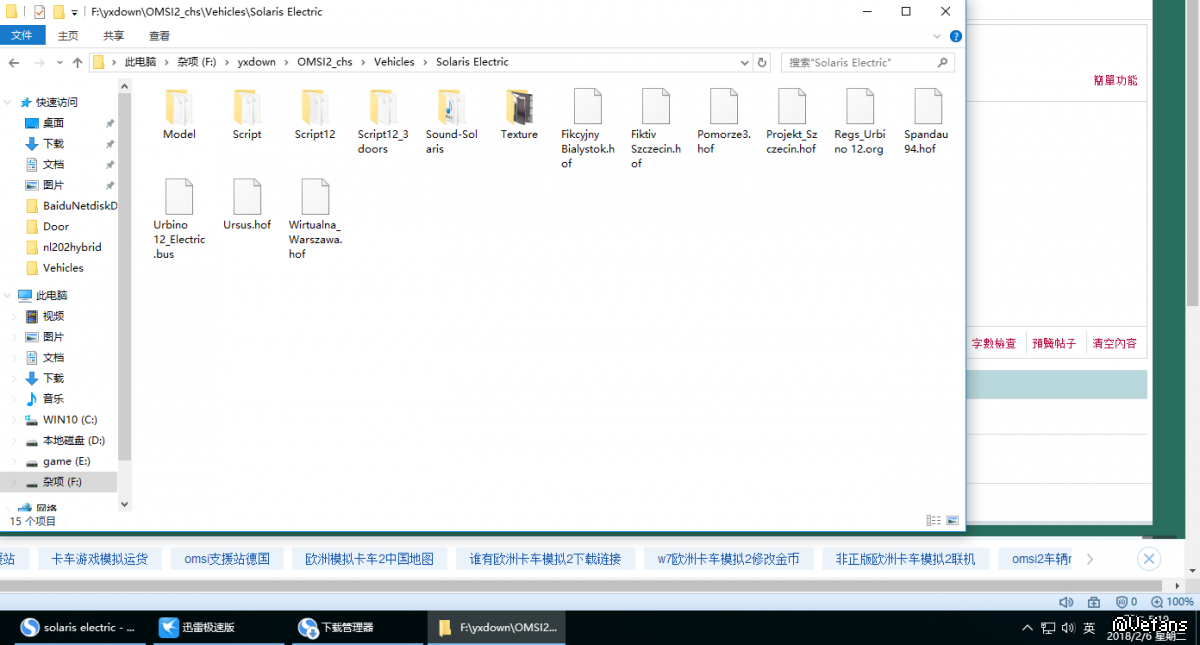Select Fikcyjny Bialystok.hof file
Viewport: 1200px width, 645px height.
(x=587, y=128)
